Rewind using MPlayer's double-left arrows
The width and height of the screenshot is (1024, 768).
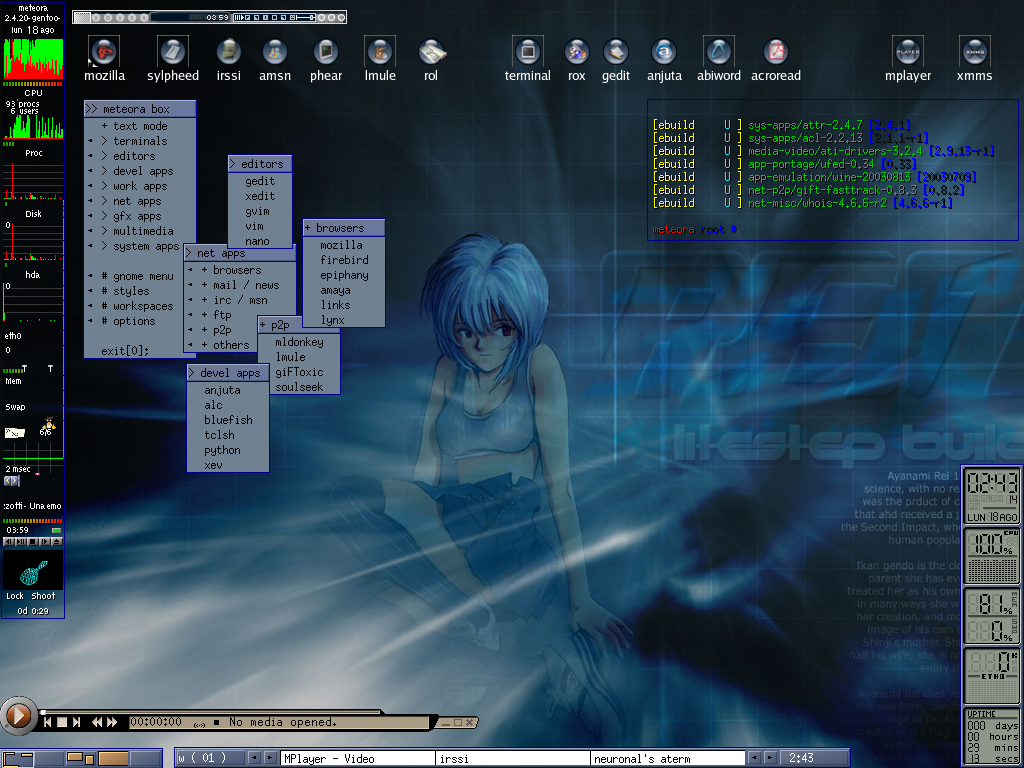[x=97, y=722]
